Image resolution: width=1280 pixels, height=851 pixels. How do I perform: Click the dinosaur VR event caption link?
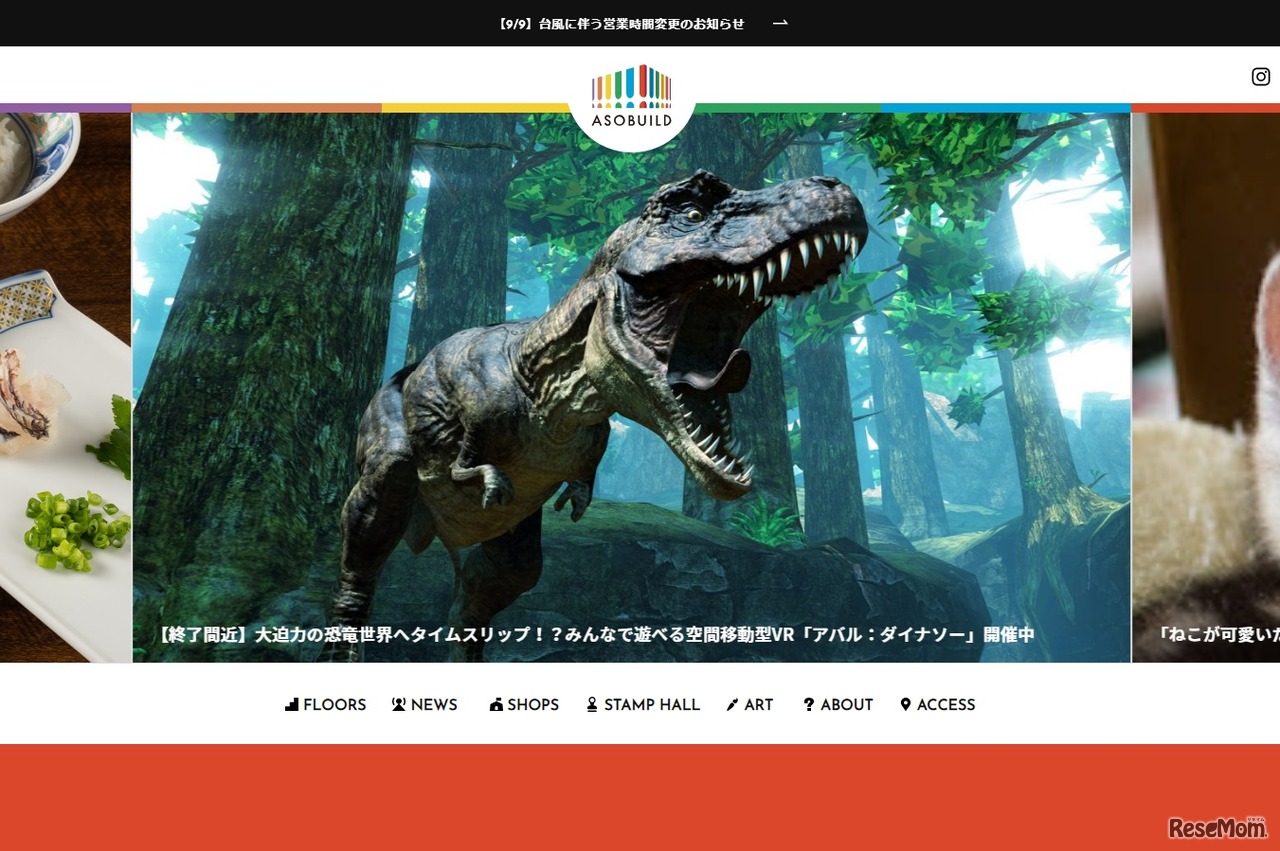point(596,634)
